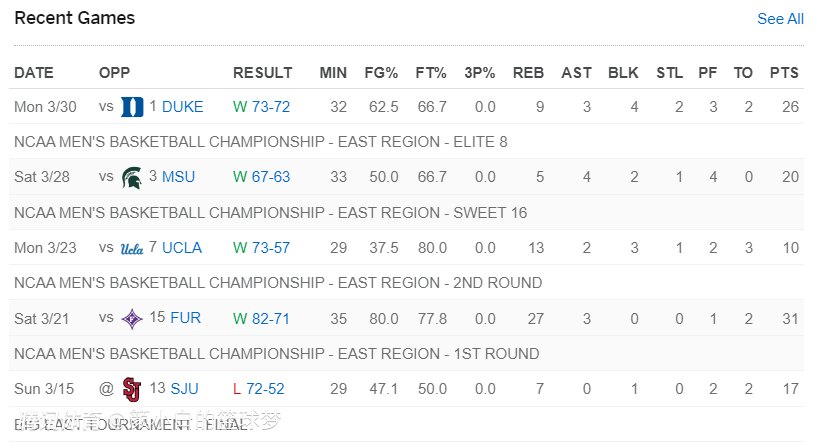This screenshot has width=813, height=446.
Task: View the W 82-71 game result
Action: pos(261,319)
